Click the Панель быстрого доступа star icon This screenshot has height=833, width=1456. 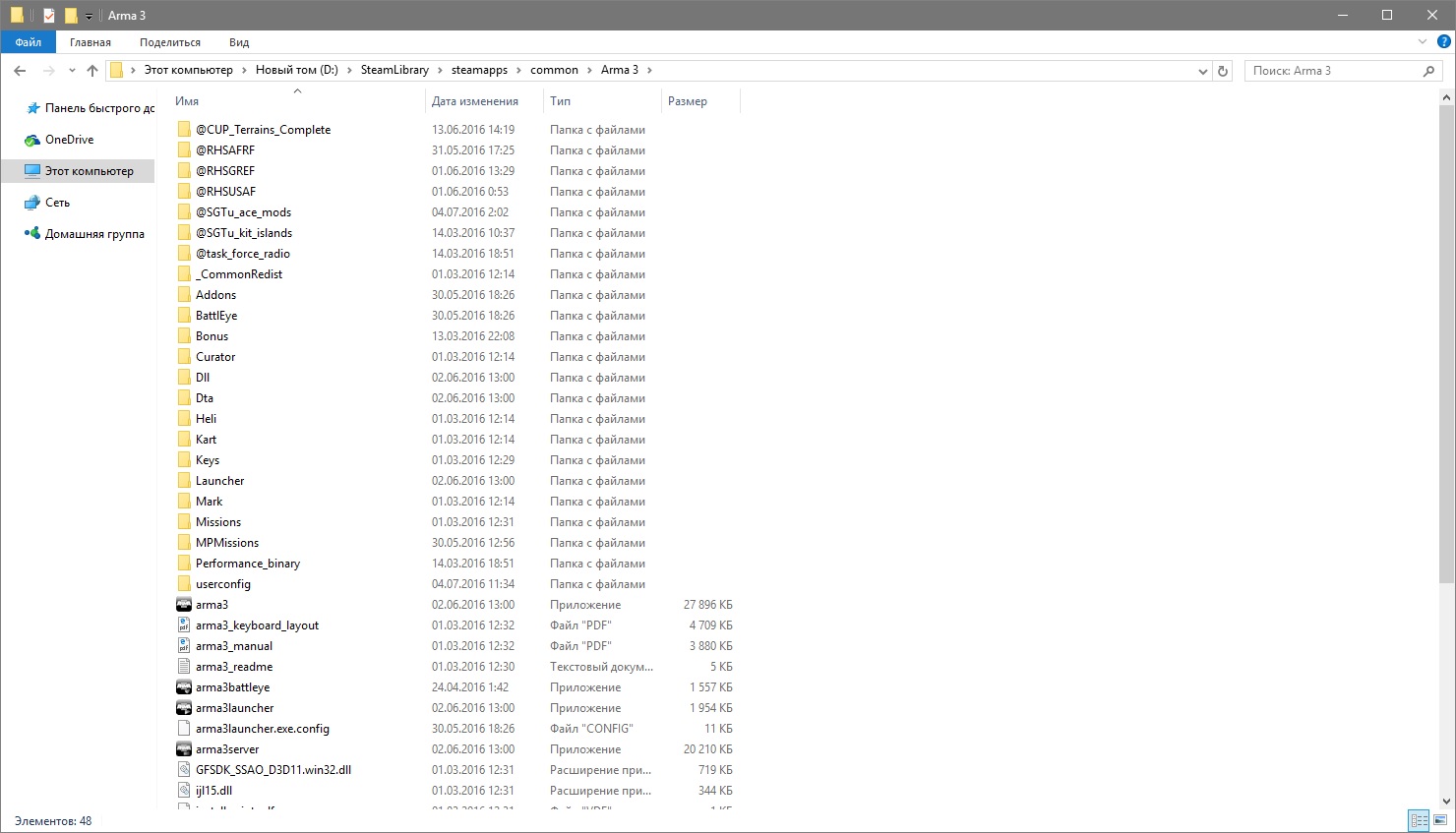click(32, 108)
